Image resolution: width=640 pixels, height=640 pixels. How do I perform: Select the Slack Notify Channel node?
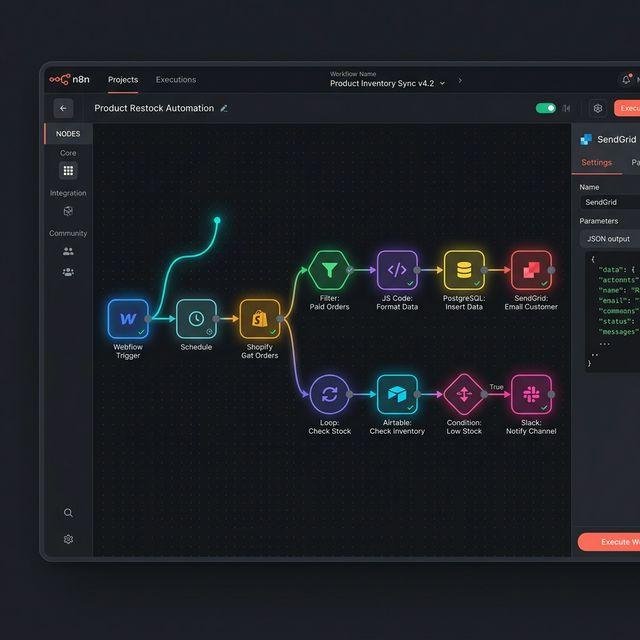[531, 394]
